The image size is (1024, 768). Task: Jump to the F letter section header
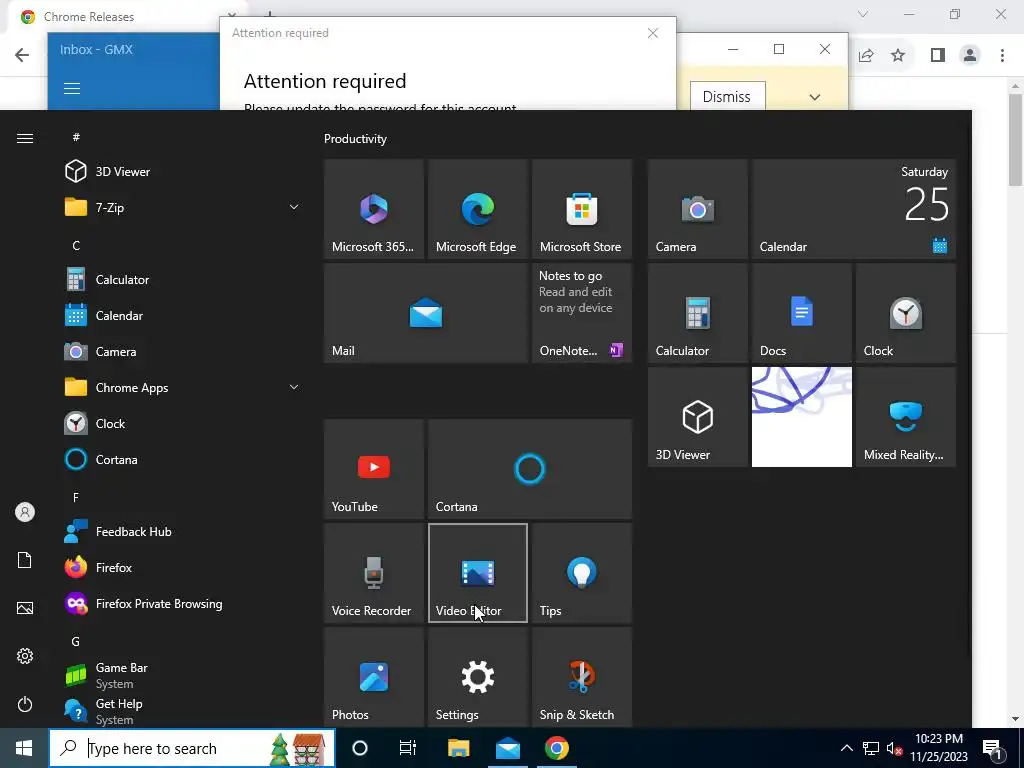(x=76, y=498)
